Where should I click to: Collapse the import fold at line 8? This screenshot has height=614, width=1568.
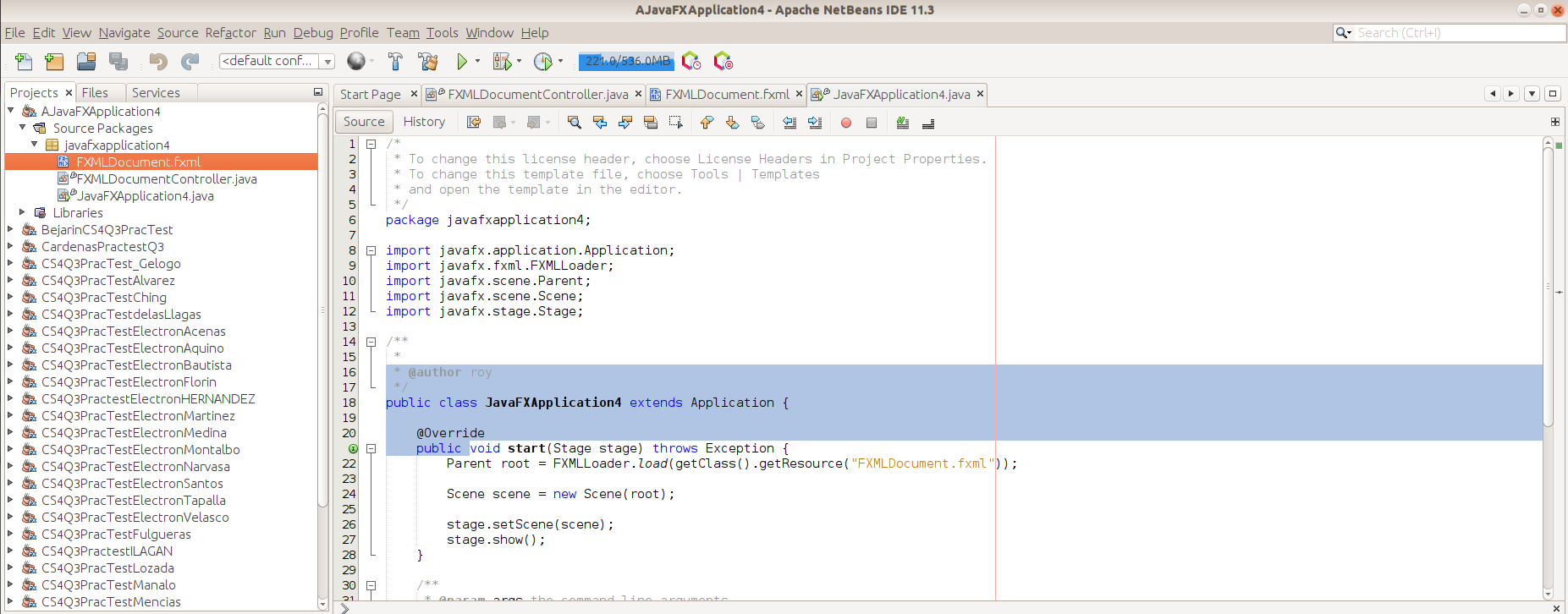pyautogui.click(x=371, y=250)
